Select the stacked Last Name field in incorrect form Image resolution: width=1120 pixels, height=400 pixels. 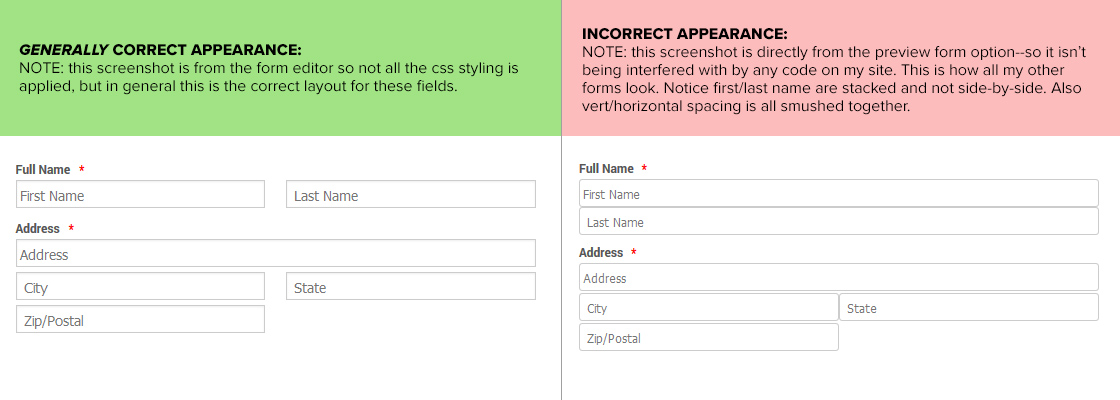(838, 221)
